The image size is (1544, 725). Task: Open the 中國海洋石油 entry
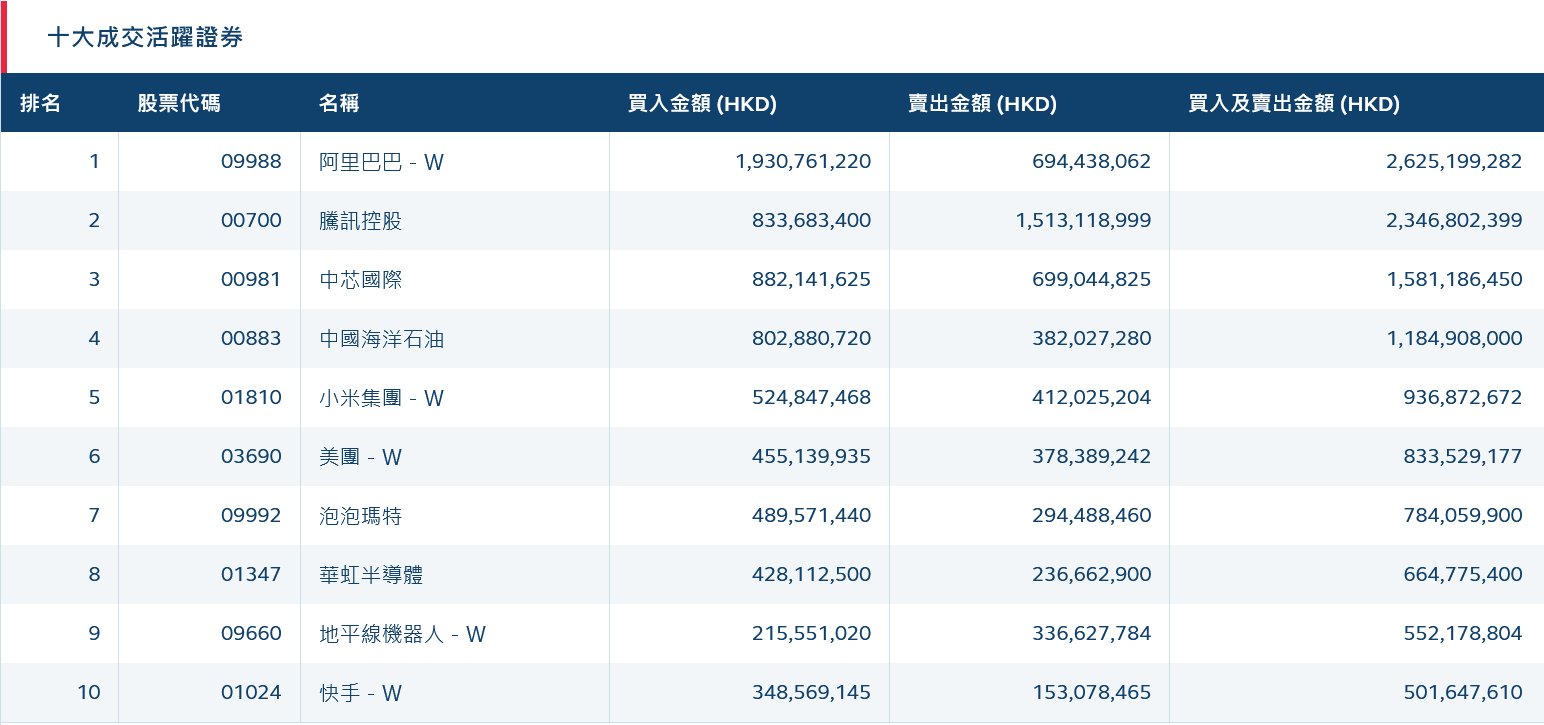point(381,338)
